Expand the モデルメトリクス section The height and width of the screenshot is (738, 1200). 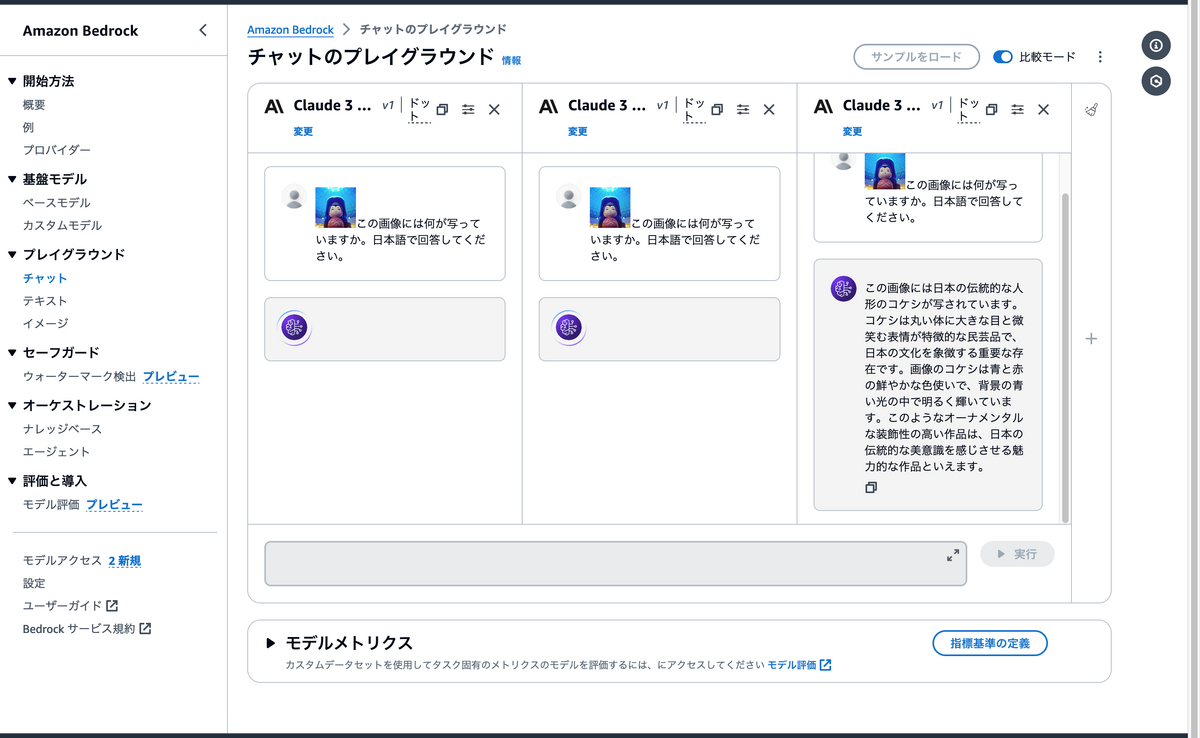pos(271,643)
